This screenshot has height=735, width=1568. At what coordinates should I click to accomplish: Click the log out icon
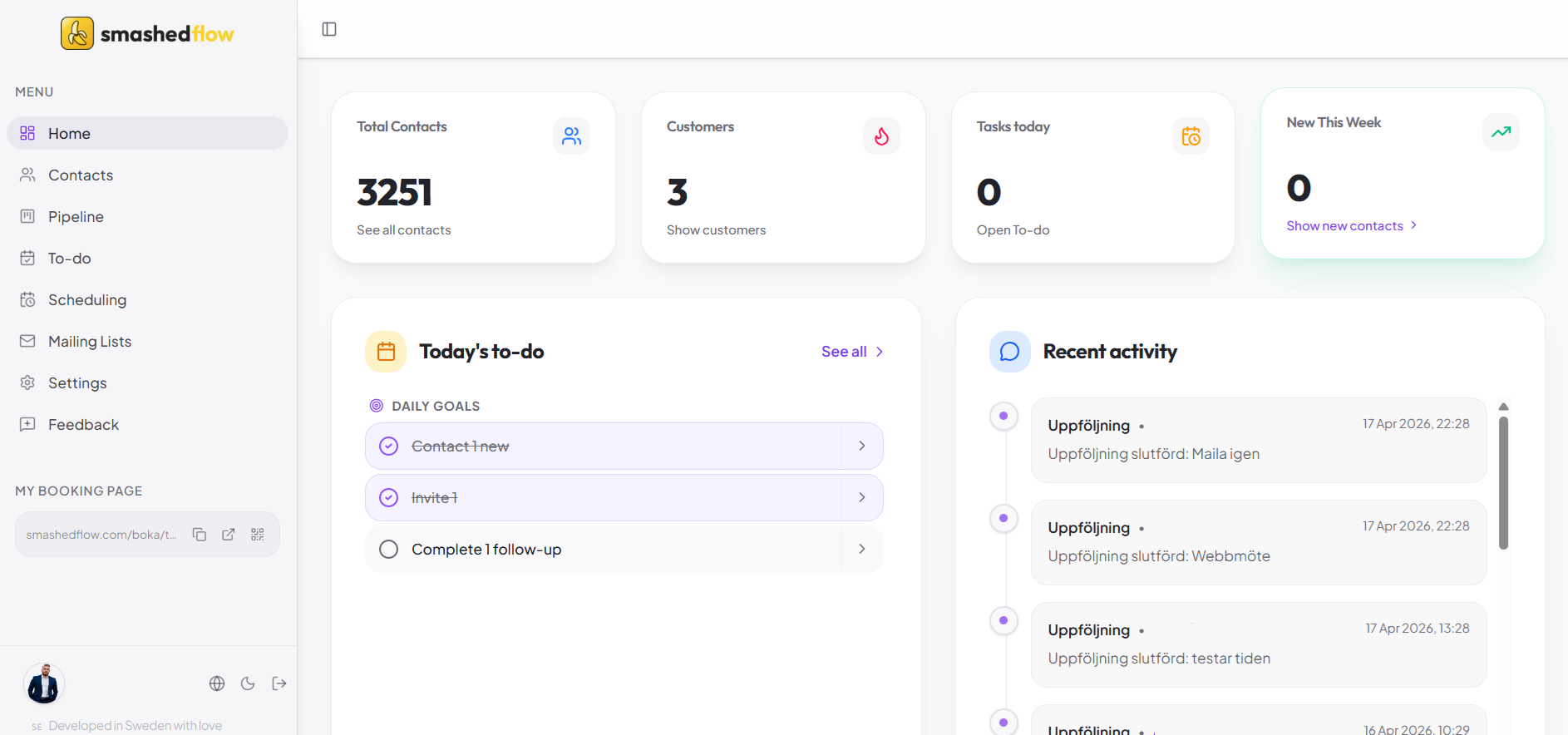tap(279, 683)
